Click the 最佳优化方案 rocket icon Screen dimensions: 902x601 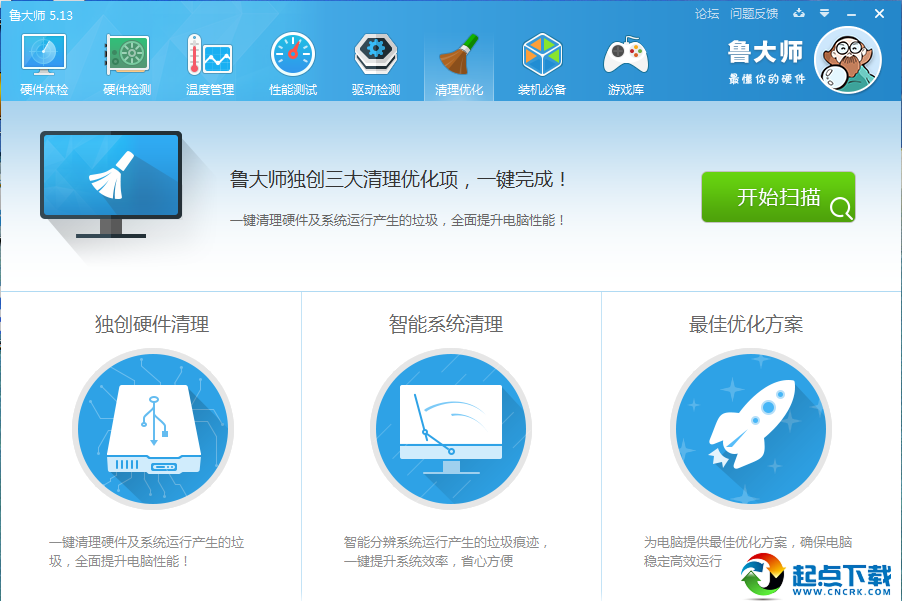[x=751, y=429]
